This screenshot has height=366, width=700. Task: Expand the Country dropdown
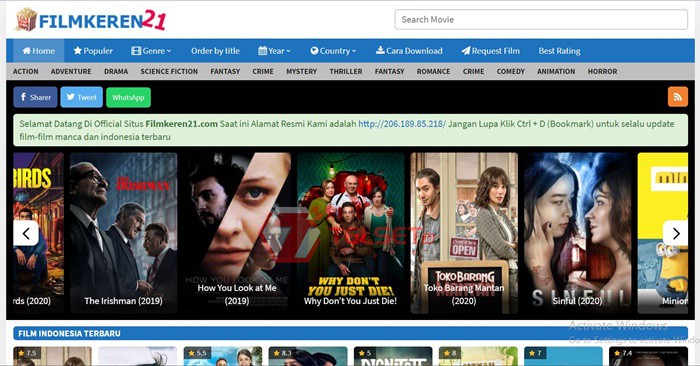pyautogui.click(x=333, y=51)
